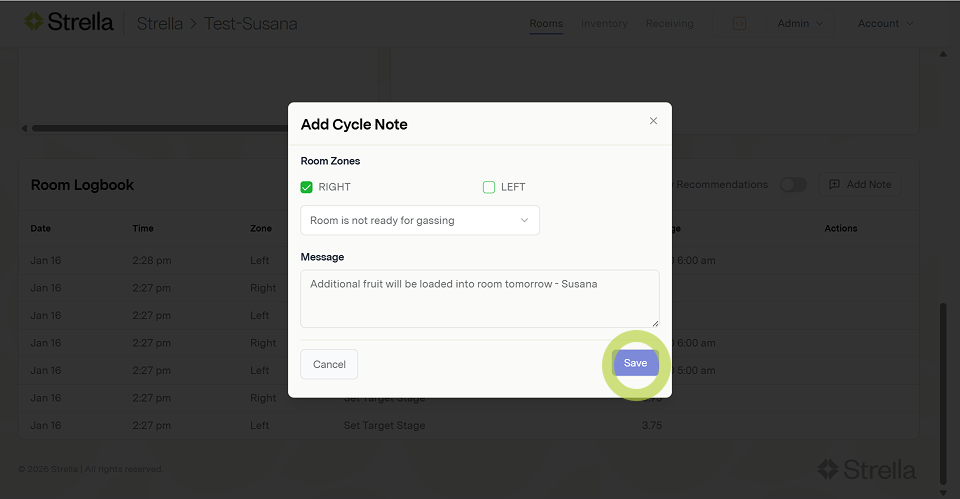Click the Strella footer logo

tap(866, 468)
